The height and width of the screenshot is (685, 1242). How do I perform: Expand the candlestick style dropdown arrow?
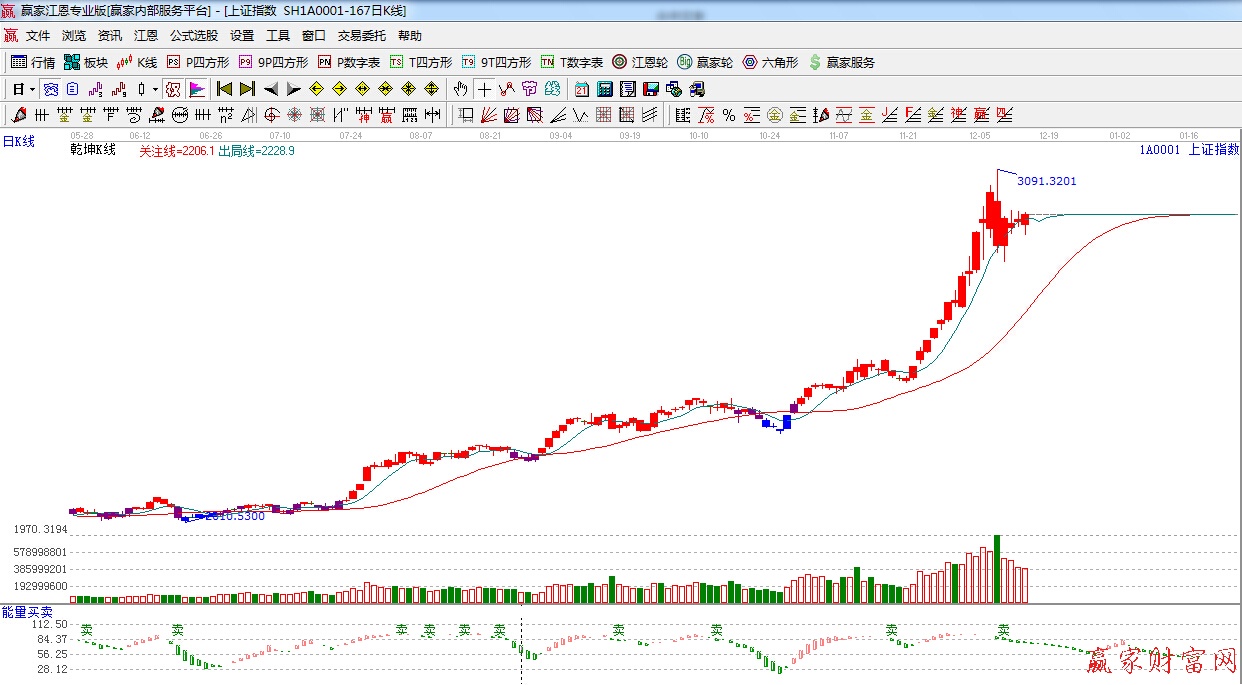[155, 89]
